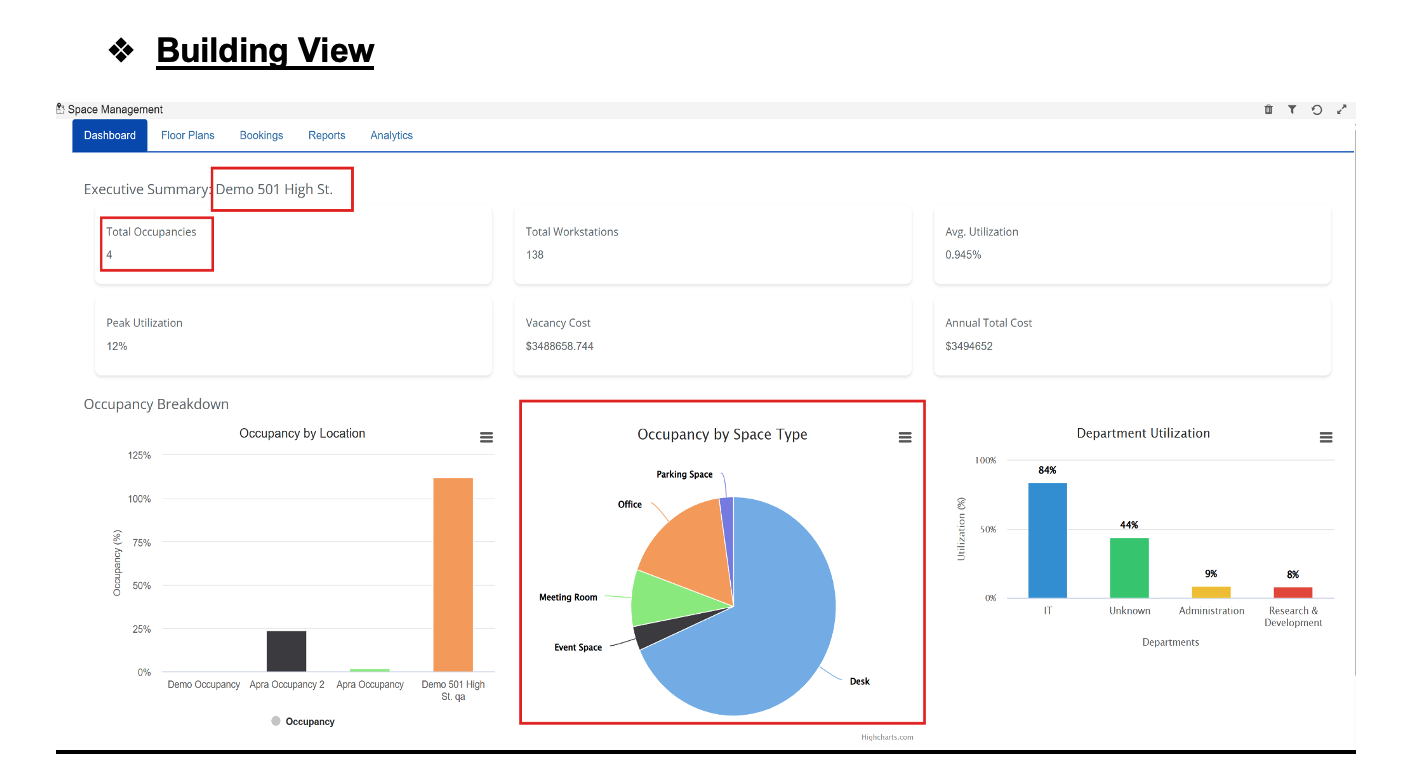Click the blue Desk pie slice
Image resolution: width=1424 pixels, height=780 pixels.
(x=780, y=620)
